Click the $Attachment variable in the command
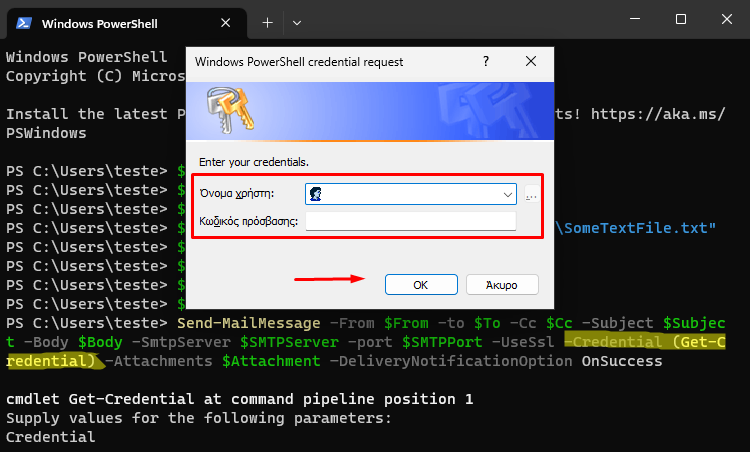The image size is (750, 452). point(271,361)
